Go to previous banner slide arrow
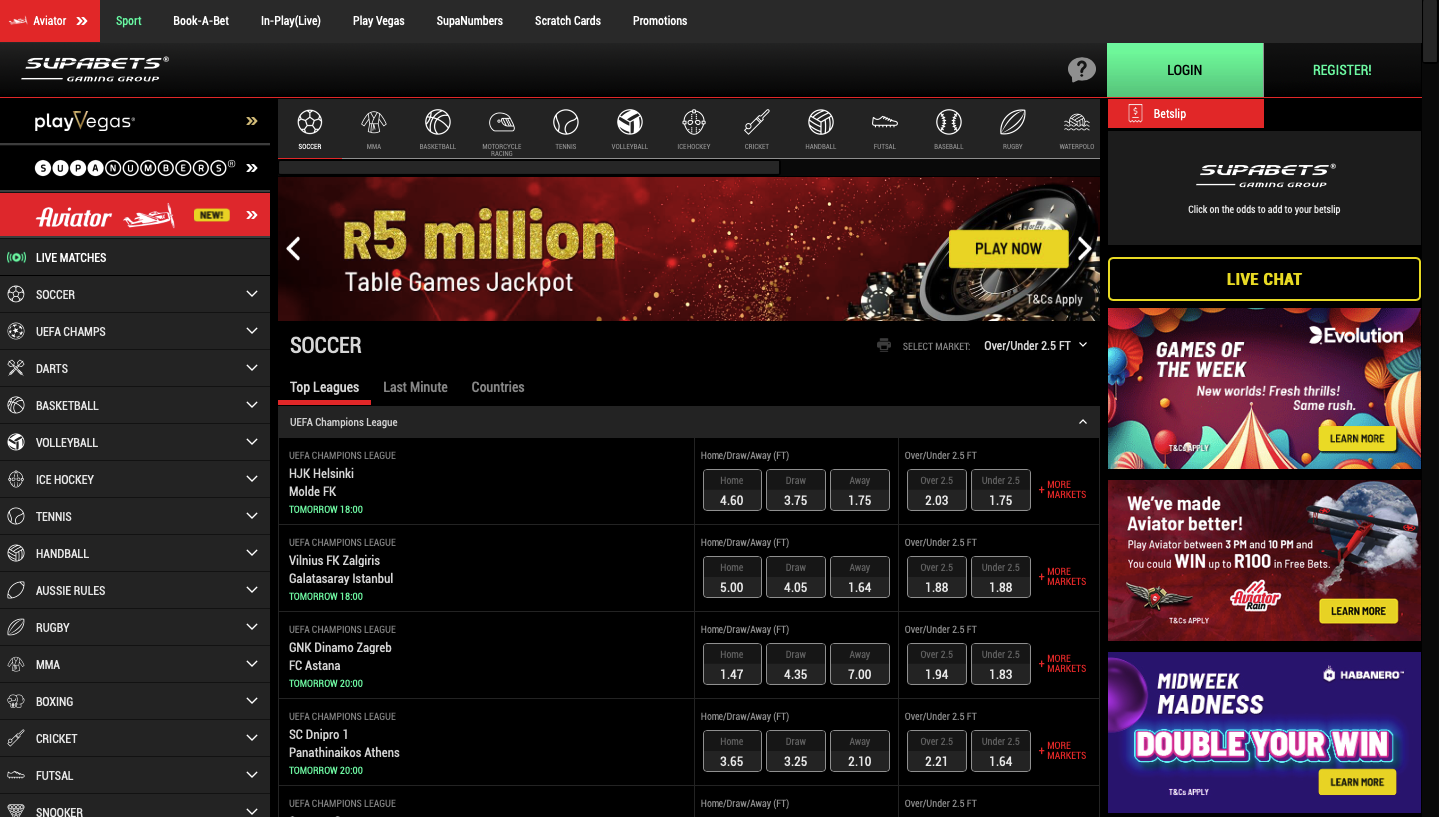The width and height of the screenshot is (1439, 817). [294, 249]
